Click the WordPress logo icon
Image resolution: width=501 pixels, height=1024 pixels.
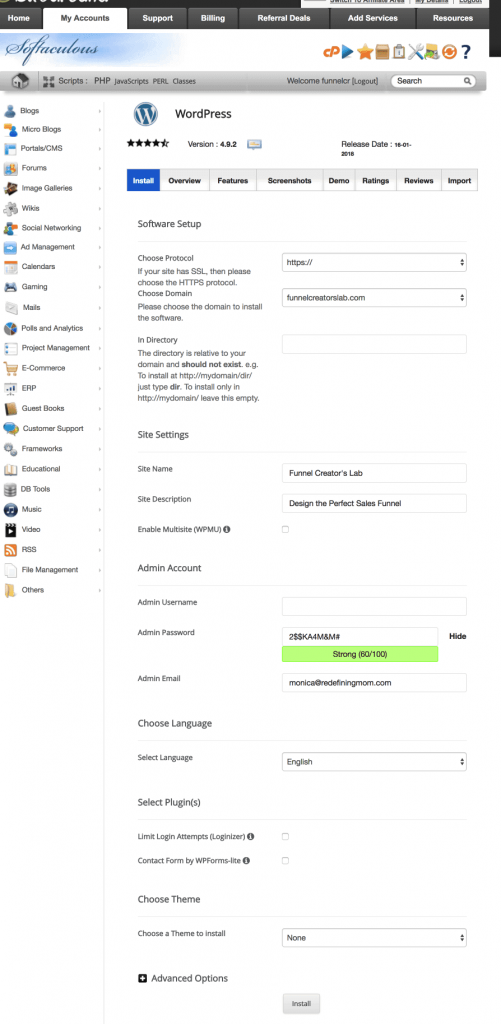[146, 114]
